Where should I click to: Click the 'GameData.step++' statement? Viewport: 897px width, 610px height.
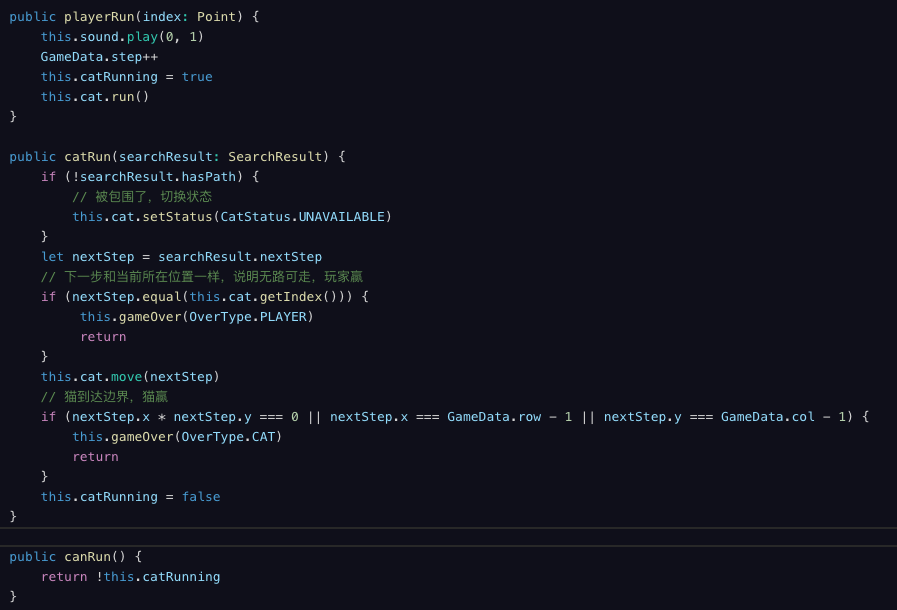click(99, 57)
